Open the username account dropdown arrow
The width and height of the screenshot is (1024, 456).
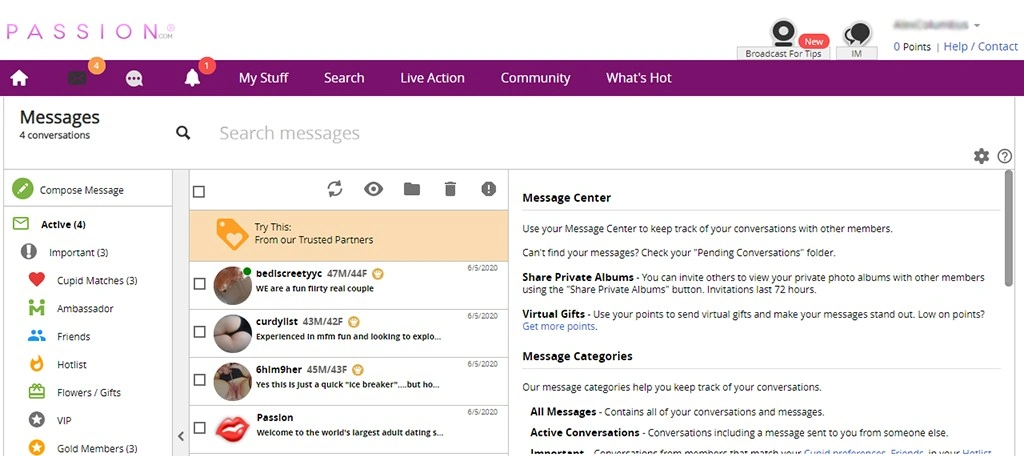click(977, 25)
